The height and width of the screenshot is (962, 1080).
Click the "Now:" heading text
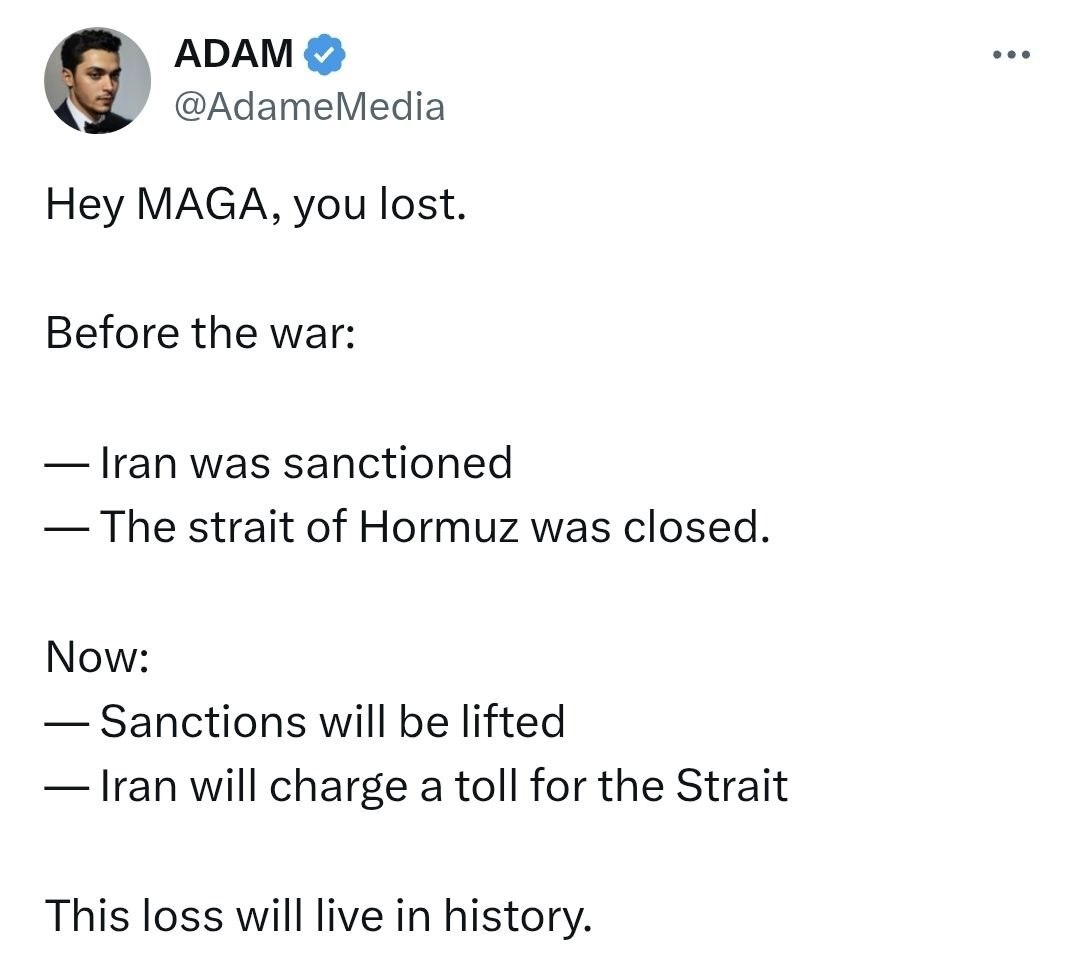[x=97, y=657]
